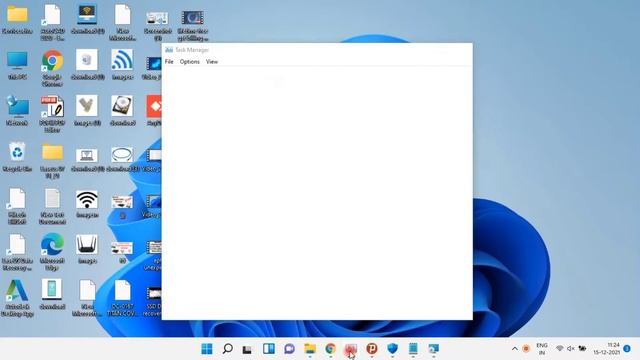Image resolution: width=640 pixels, height=360 pixels.
Task: Launch Chat from the taskbar
Action: (289, 349)
